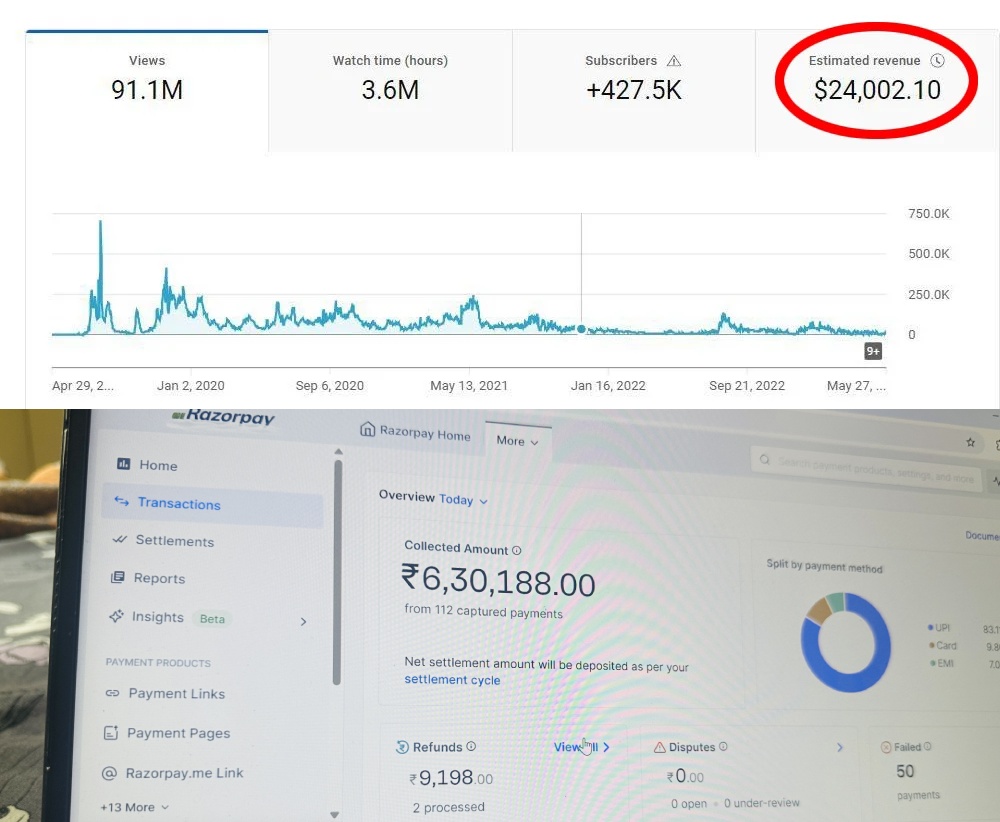
Task: Click the Card orange legend dot
Action: tap(932, 645)
